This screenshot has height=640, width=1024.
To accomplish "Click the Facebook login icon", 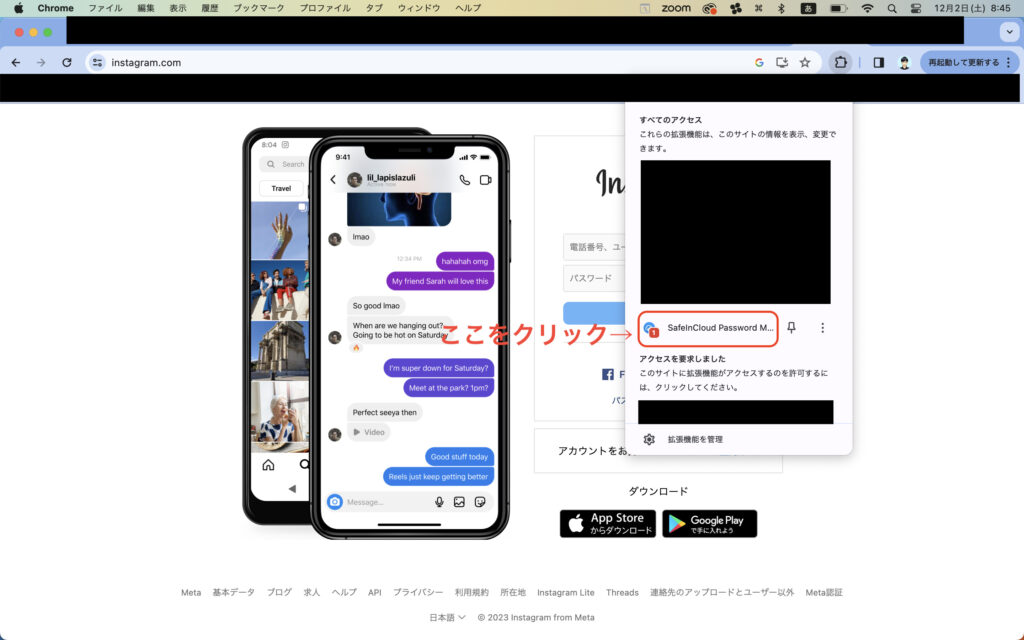I will [607, 374].
